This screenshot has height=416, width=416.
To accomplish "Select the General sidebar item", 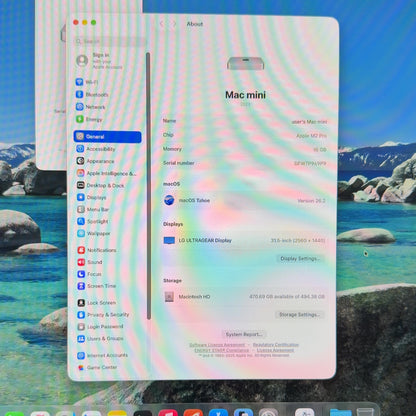I will point(107,137).
